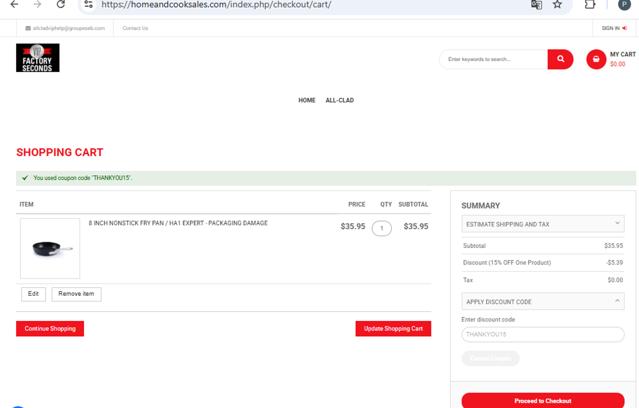
Task: Open site information icon in address bar
Action: click(x=88, y=4)
